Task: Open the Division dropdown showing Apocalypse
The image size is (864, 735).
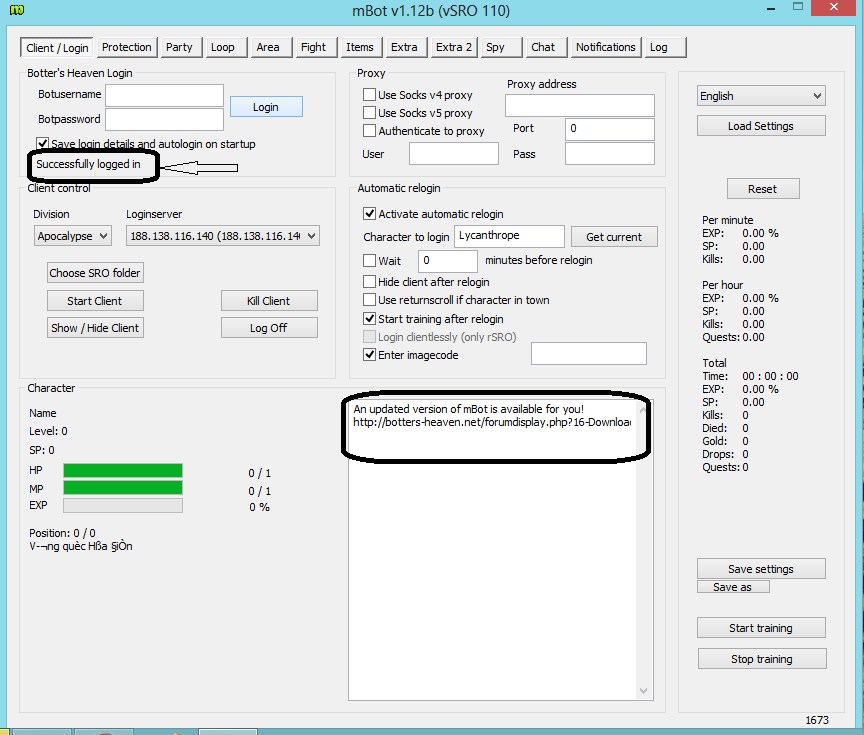Action: [x=73, y=236]
